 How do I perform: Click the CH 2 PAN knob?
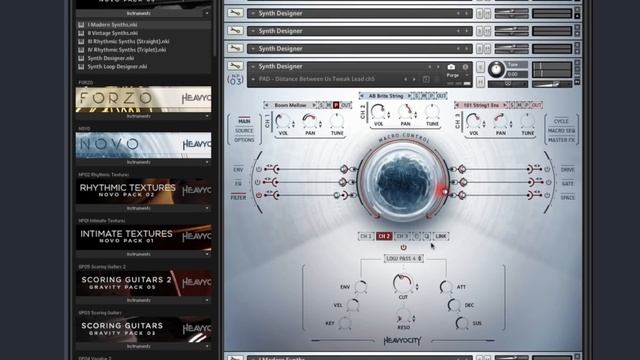click(405, 111)
